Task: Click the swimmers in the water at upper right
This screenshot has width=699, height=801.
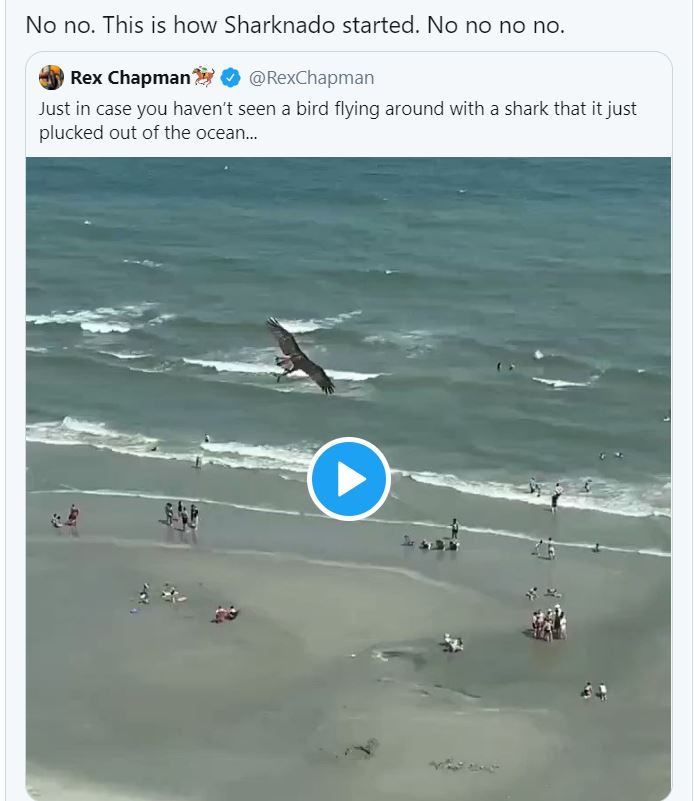Action: (x=506, y=367)
